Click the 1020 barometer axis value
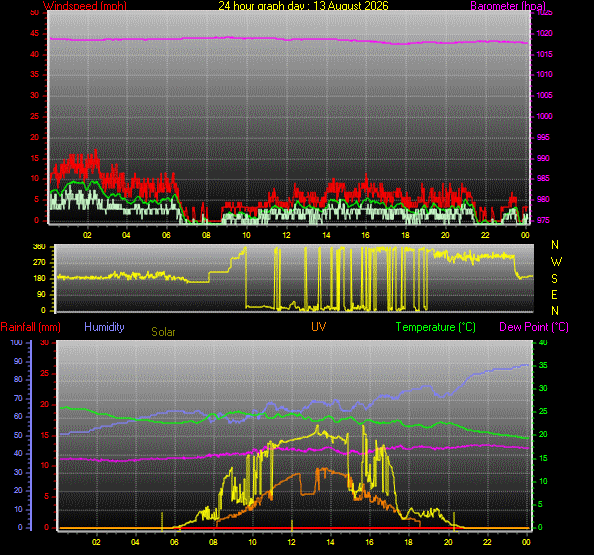 pos(544,33)
